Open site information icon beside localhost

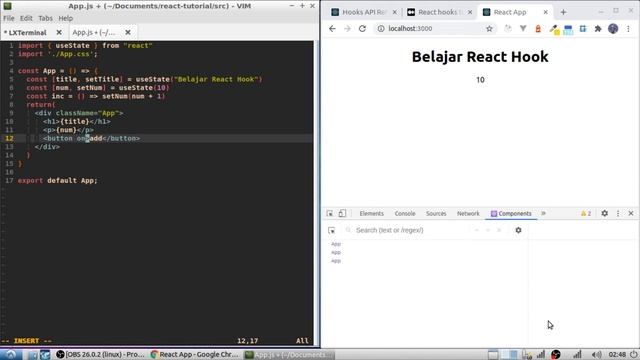coord(381,29)
